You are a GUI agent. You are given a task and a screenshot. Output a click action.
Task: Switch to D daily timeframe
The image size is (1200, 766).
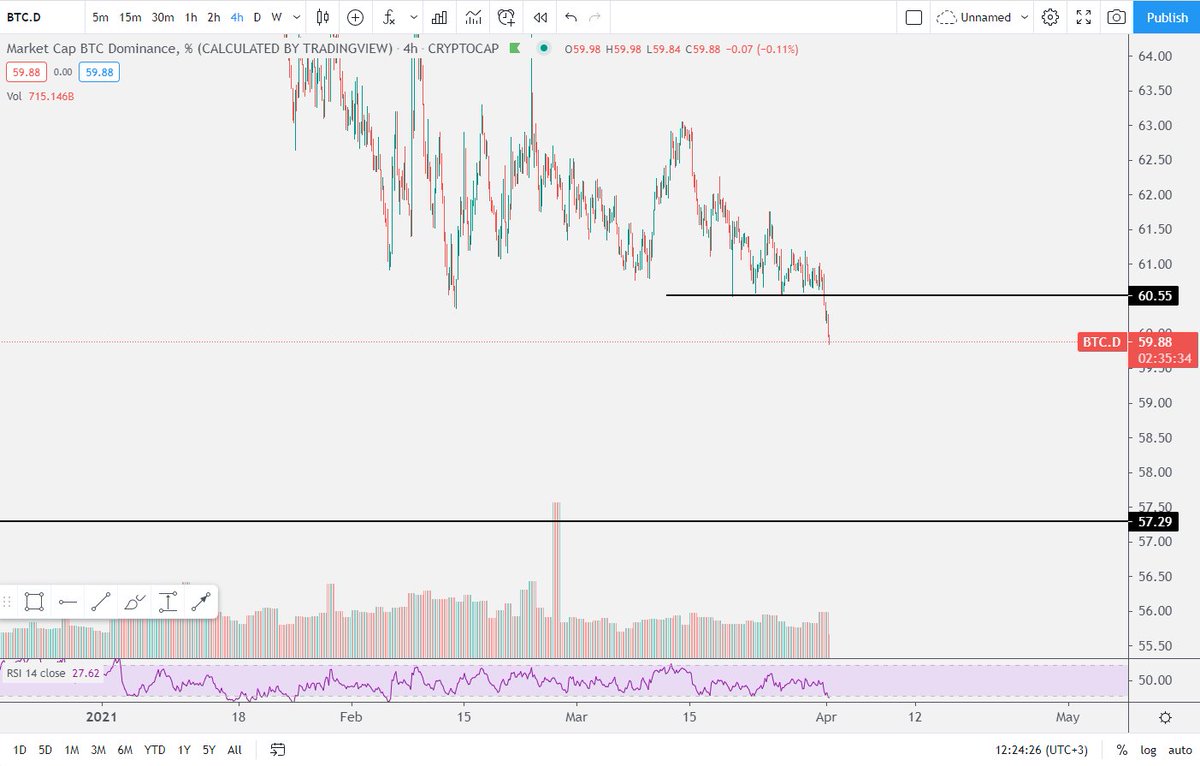pos(257,17)
